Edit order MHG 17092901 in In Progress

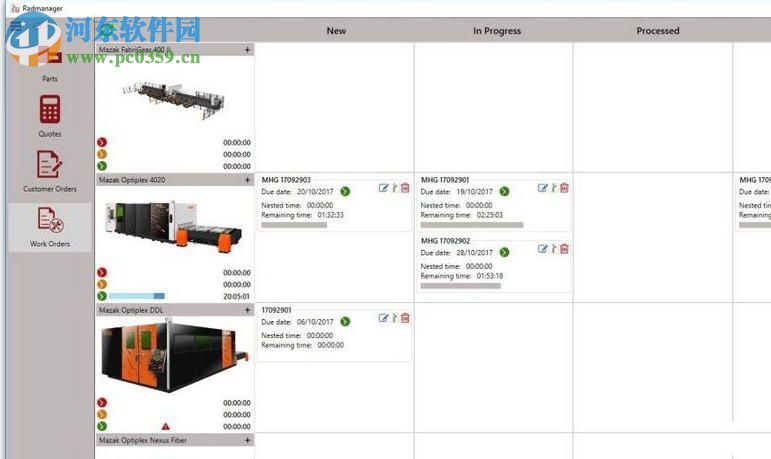point(542,188)
